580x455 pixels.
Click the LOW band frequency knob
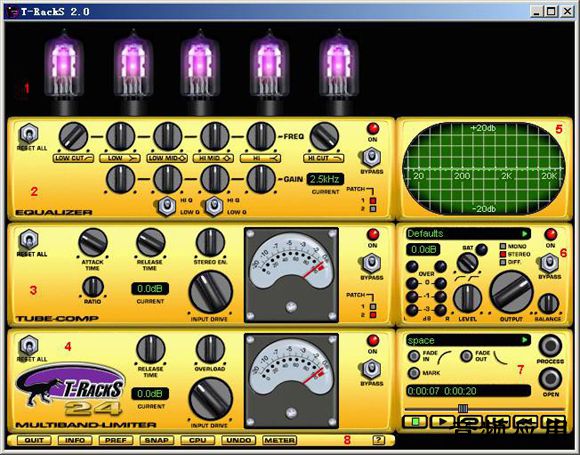[121, 136]
